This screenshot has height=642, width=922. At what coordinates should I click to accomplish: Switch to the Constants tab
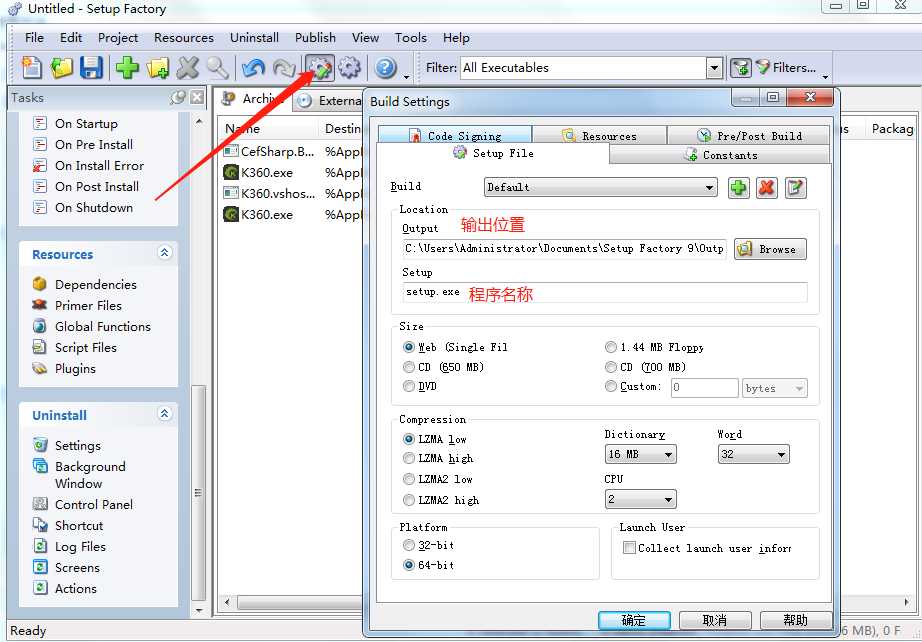[x=720, y=155]
